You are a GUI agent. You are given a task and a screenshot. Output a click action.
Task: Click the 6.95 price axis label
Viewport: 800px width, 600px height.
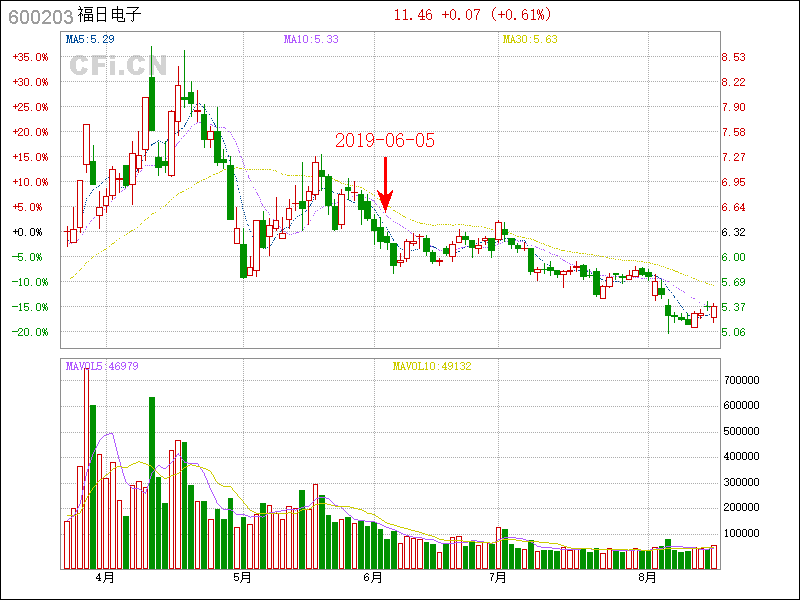coord(734,182)
